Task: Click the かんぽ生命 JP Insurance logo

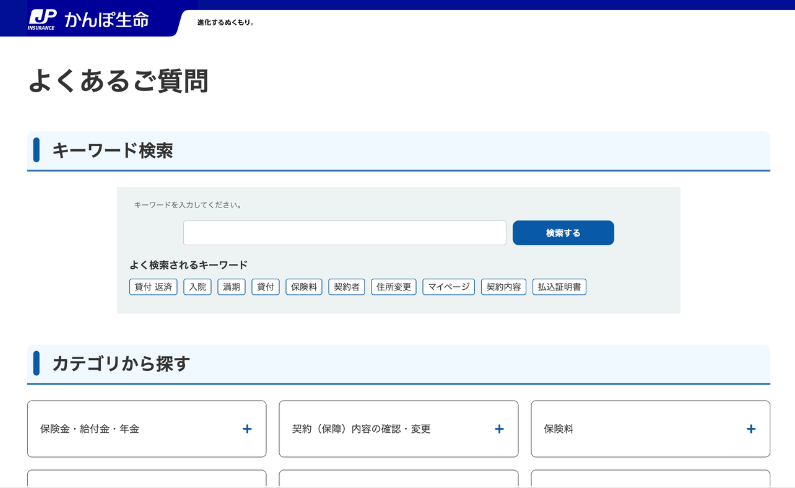Action: pyautogui.click(x=89, y=20)
